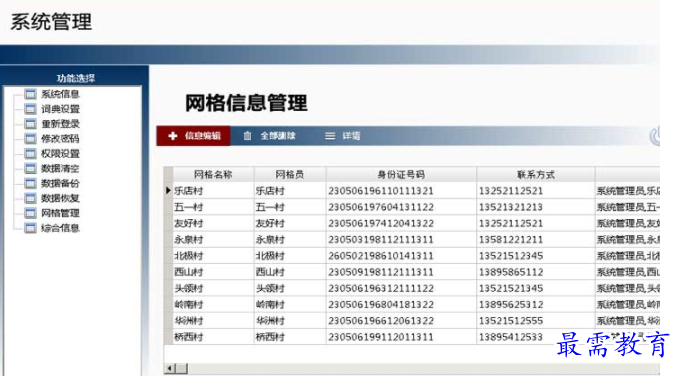Click phone number 13521321213

click(x=511, y=207)
